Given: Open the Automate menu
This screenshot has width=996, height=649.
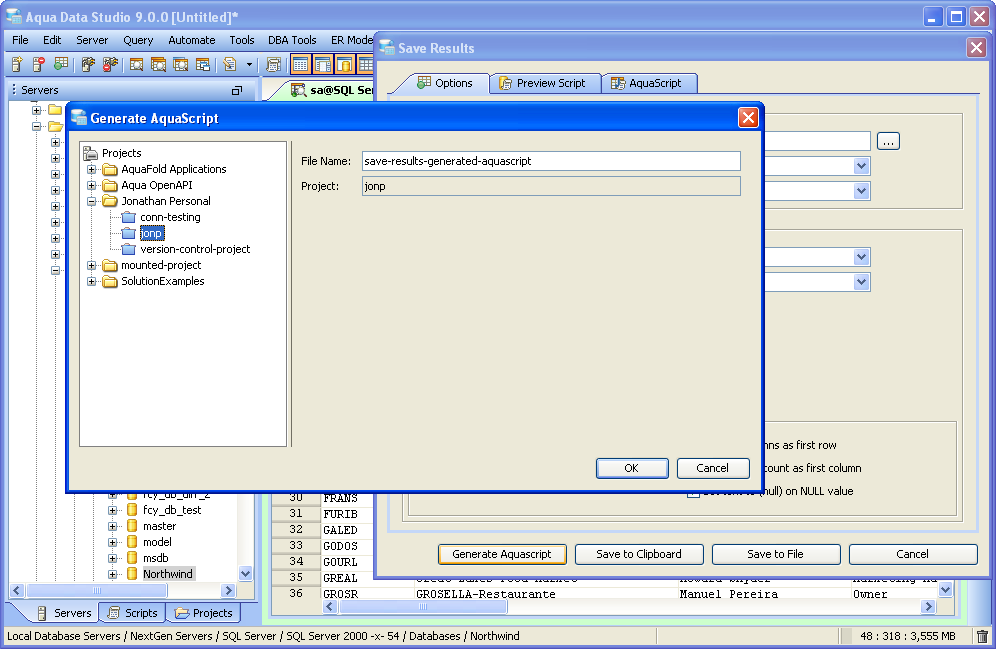Looking at the screenshot, I should coord(192,40).
